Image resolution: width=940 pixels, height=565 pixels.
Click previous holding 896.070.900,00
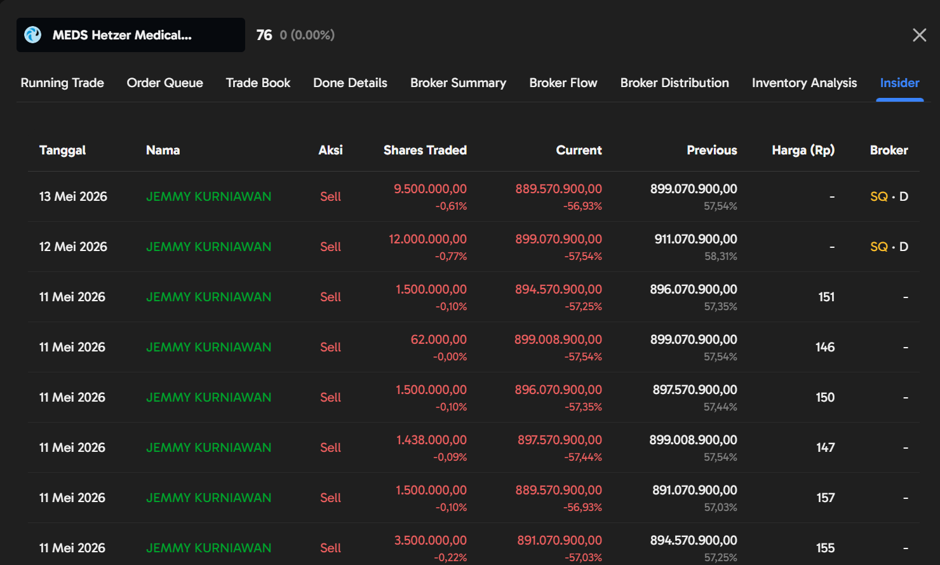pyautogui.click(x=694, y=289)
